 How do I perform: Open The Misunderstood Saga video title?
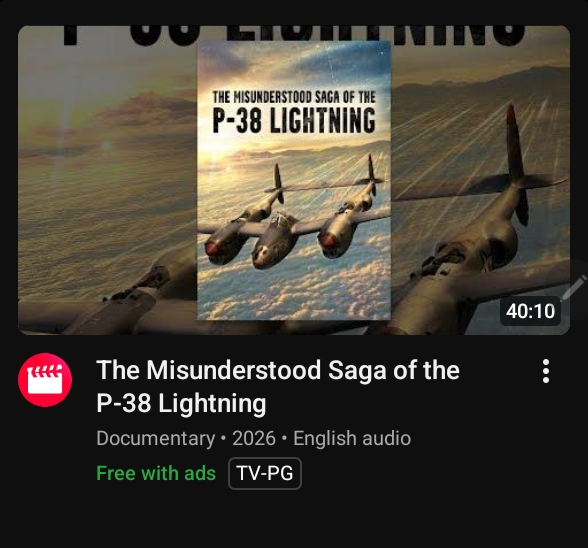coord(278,386)
